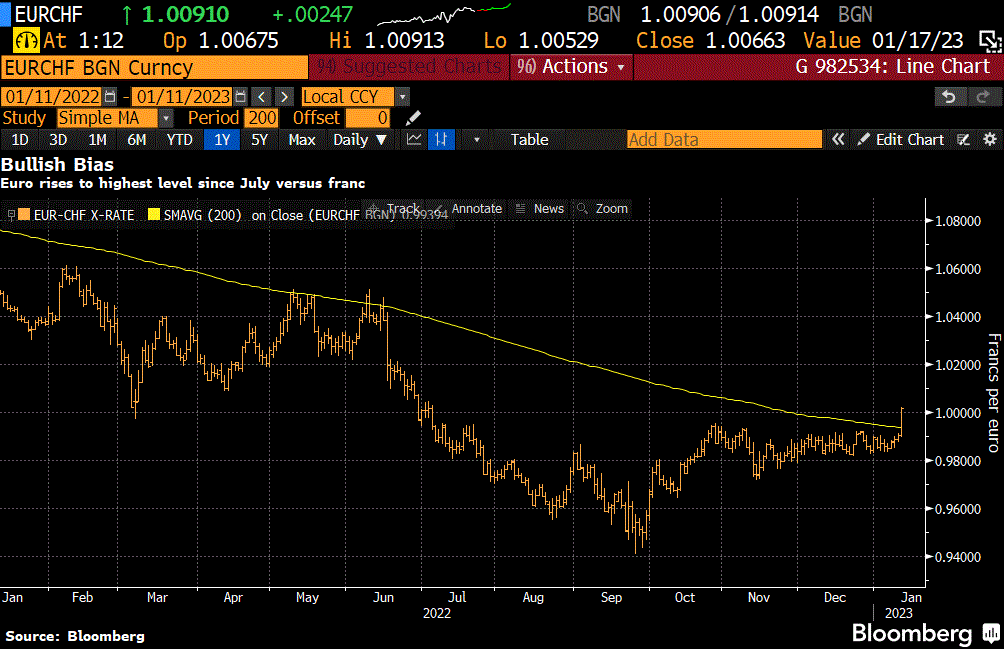Click the Edit Chart button
The height and width of the screenshot is (649, 1004).
point(901,140)
